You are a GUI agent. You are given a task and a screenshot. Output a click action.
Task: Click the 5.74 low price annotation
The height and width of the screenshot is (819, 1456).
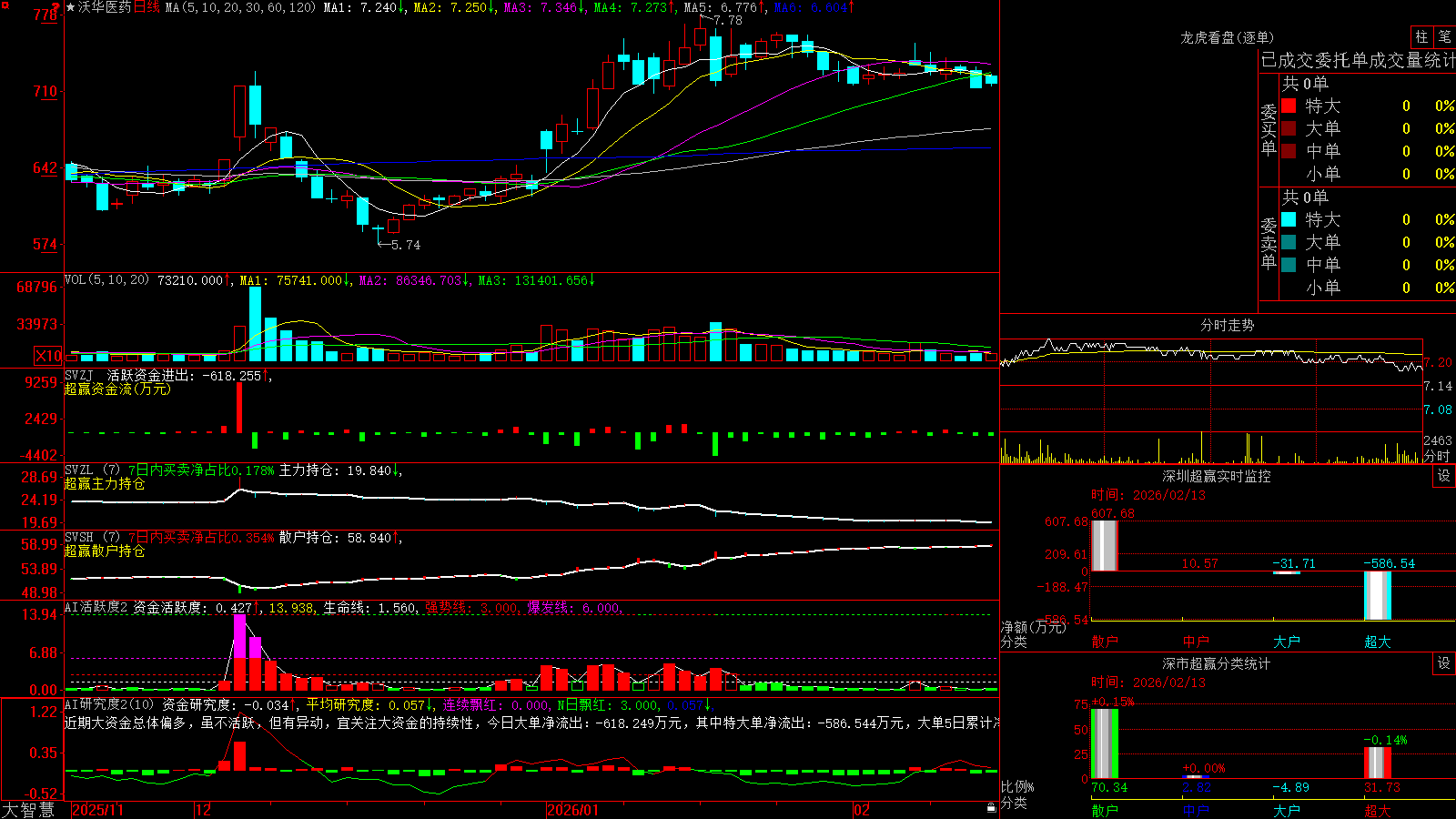tap(406, 245)
